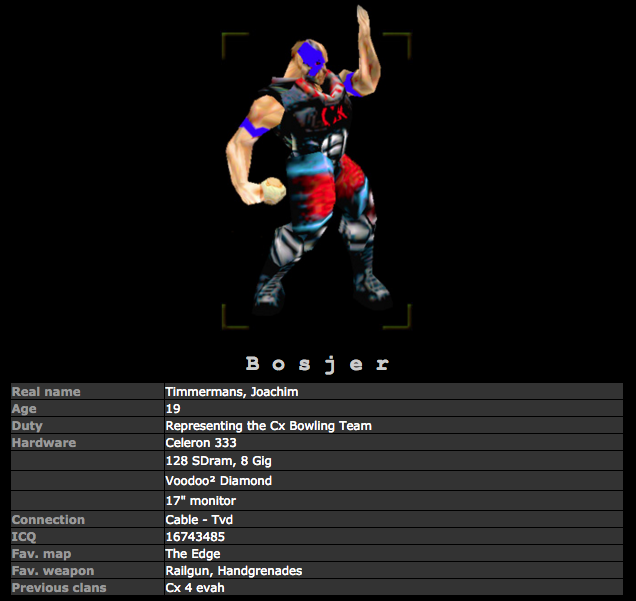The height and width of the screenshot is (601, 636).
Task: Click the Cx 4 evah clan value
Action: tap(195, 588)
